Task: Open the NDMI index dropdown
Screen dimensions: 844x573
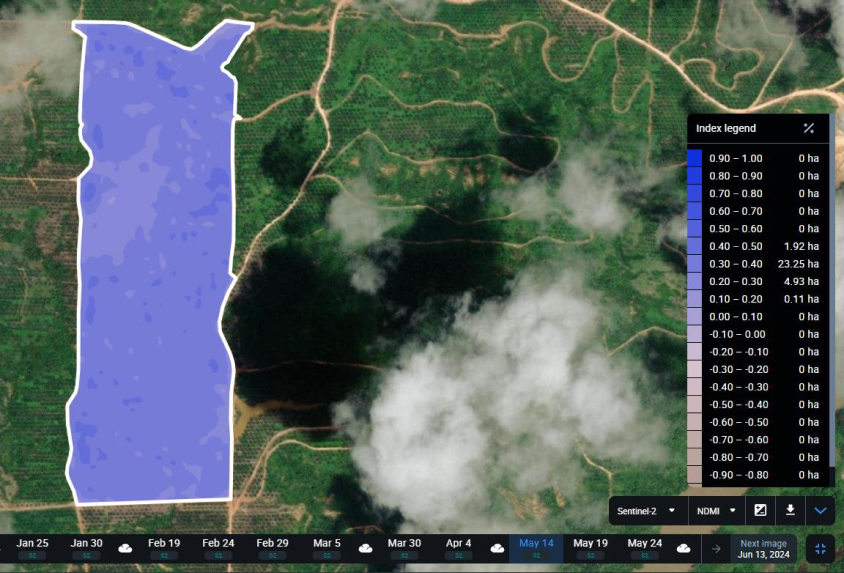Action: pos(716,511)
